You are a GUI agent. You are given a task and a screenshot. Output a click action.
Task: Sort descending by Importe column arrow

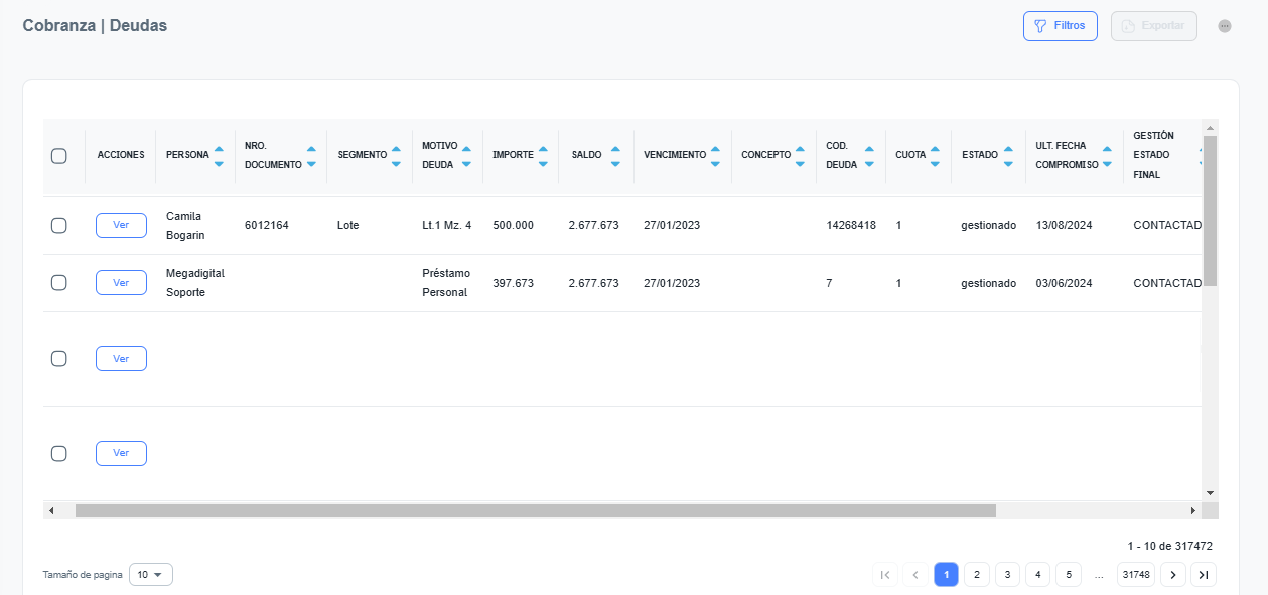click(x=543, y=162)
